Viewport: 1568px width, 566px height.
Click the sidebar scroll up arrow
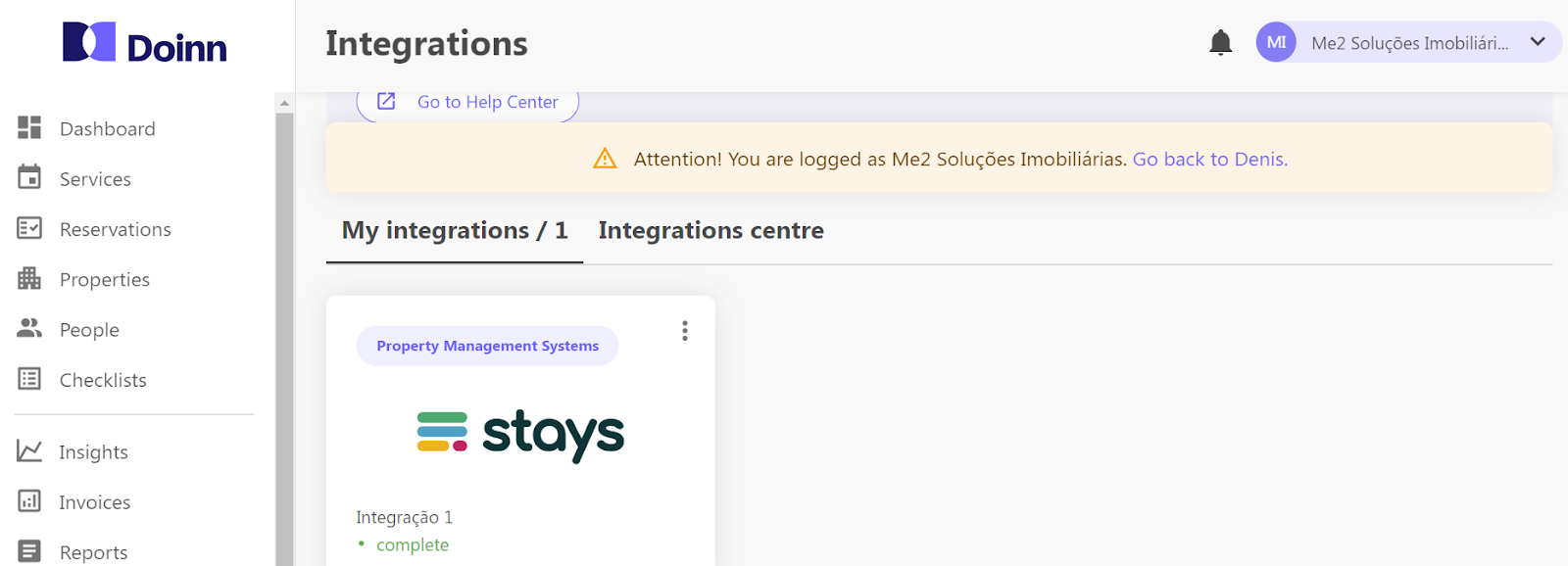click(x=284, y=103)
